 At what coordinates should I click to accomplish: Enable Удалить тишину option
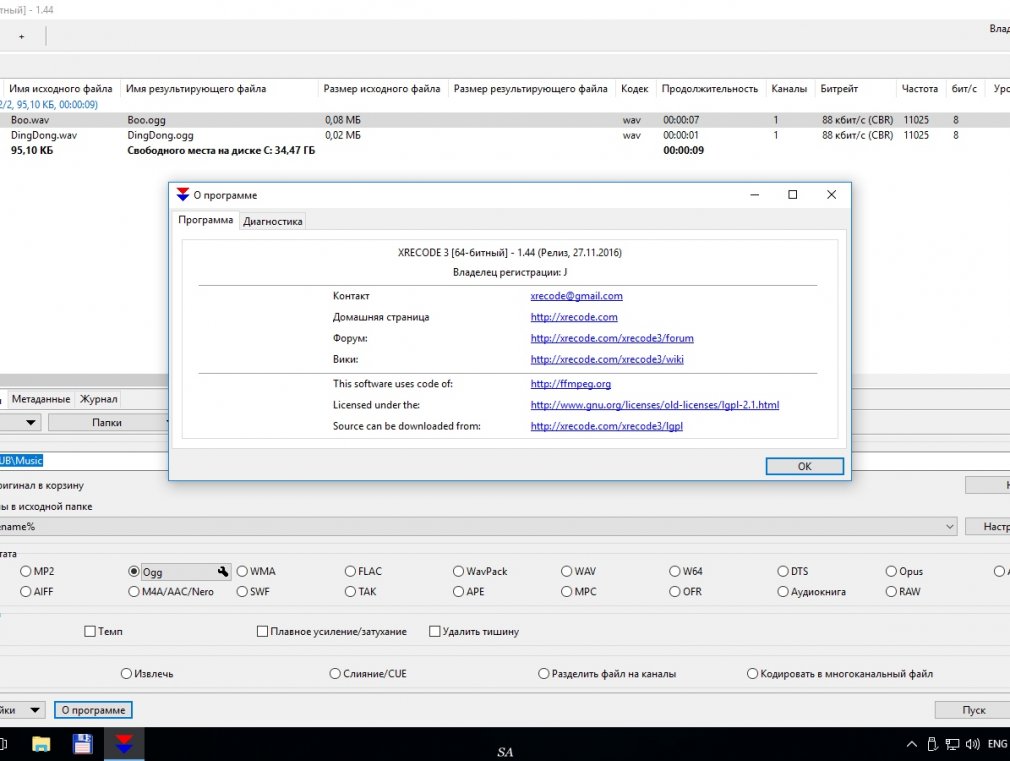[435, 631]
